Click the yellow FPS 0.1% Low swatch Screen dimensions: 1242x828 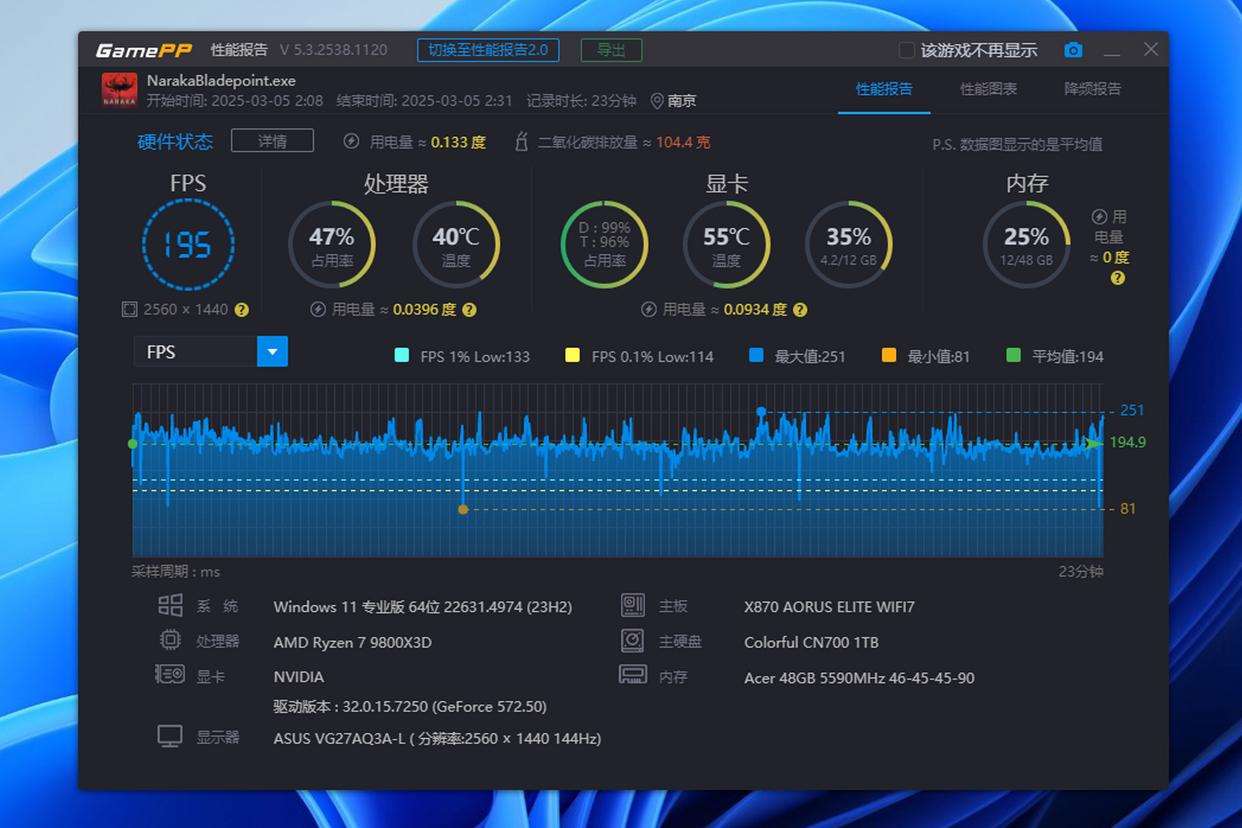point(572,355)
